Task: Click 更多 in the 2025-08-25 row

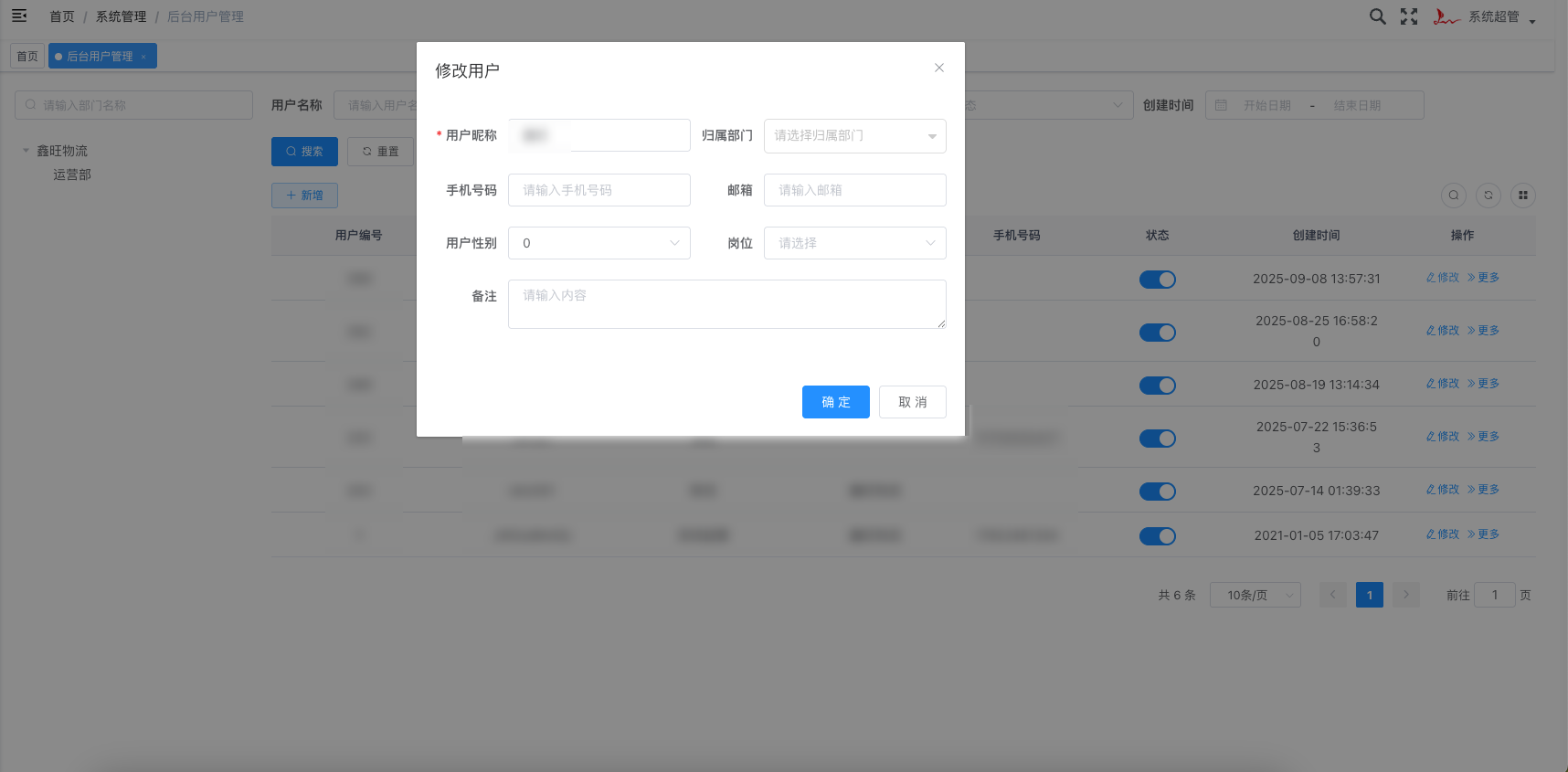Action: point(1483,331)
